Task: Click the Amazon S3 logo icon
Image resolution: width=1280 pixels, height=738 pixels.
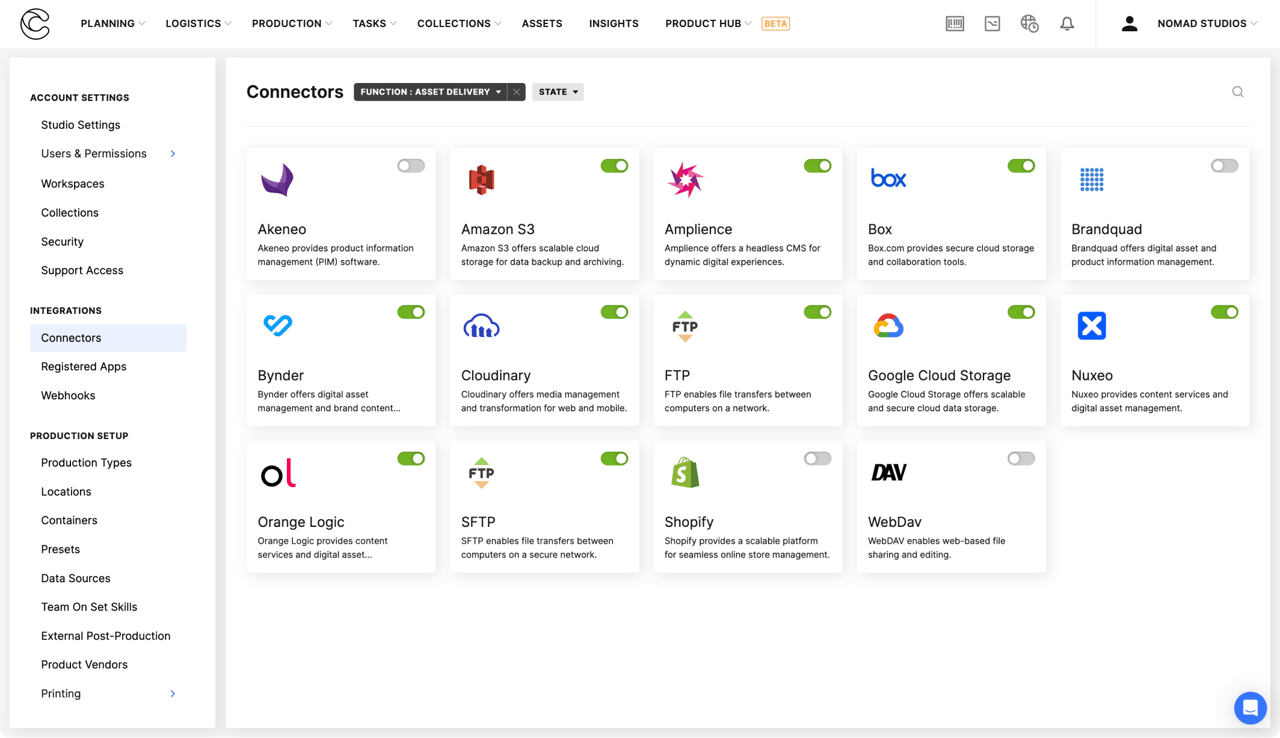Action: pyautogui.click(x=481, y=180)
